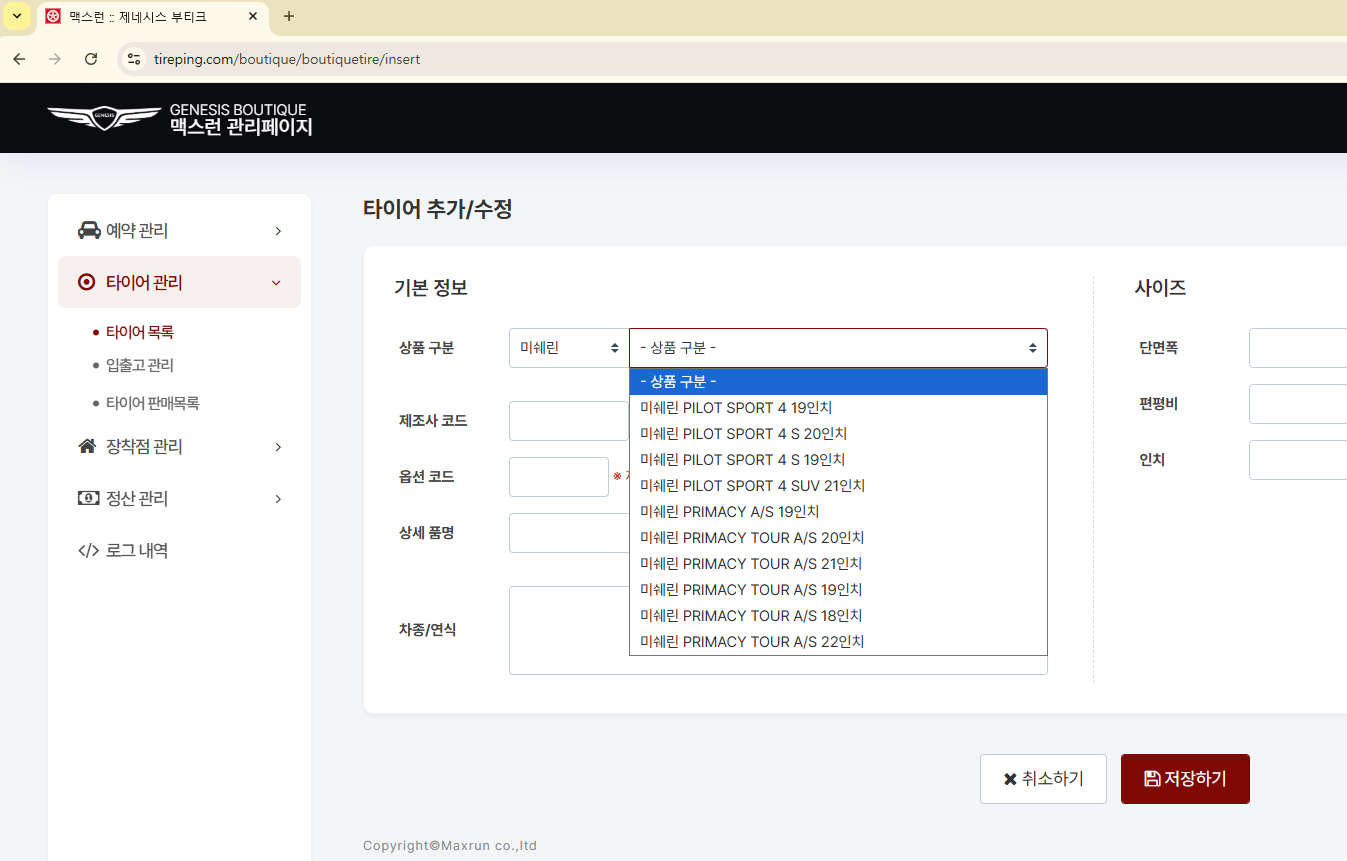Open the 미쉐린 brand dropdown
1347x861 pixels.
(x=569, y=348)
